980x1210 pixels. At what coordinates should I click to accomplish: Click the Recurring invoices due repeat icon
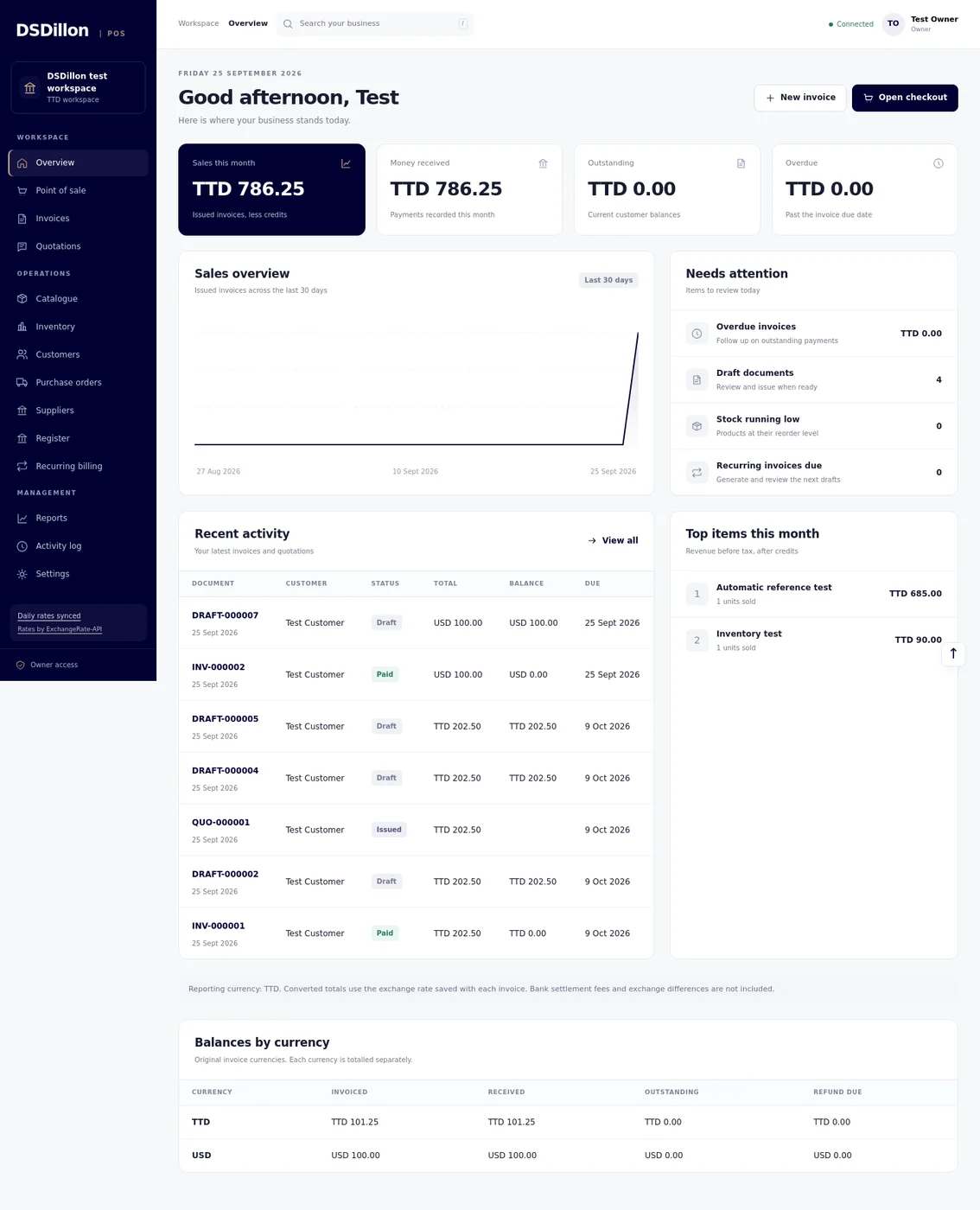(697, 473)
